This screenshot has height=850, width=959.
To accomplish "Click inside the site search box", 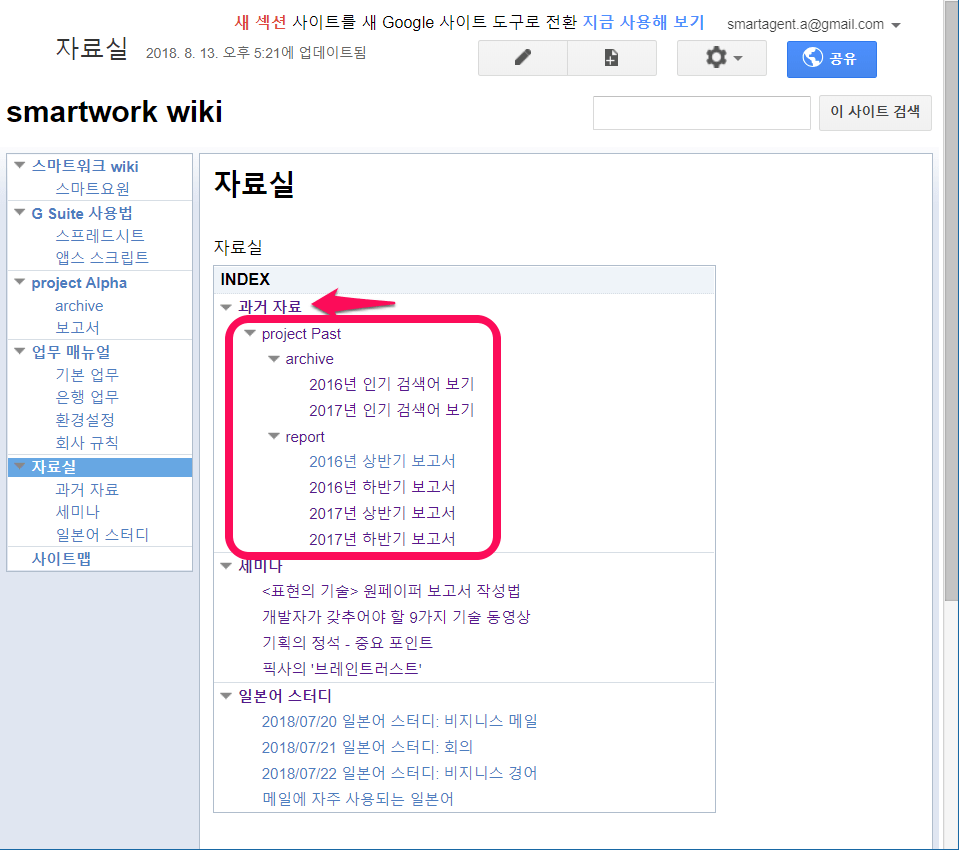I will click(x=701, y=112).
